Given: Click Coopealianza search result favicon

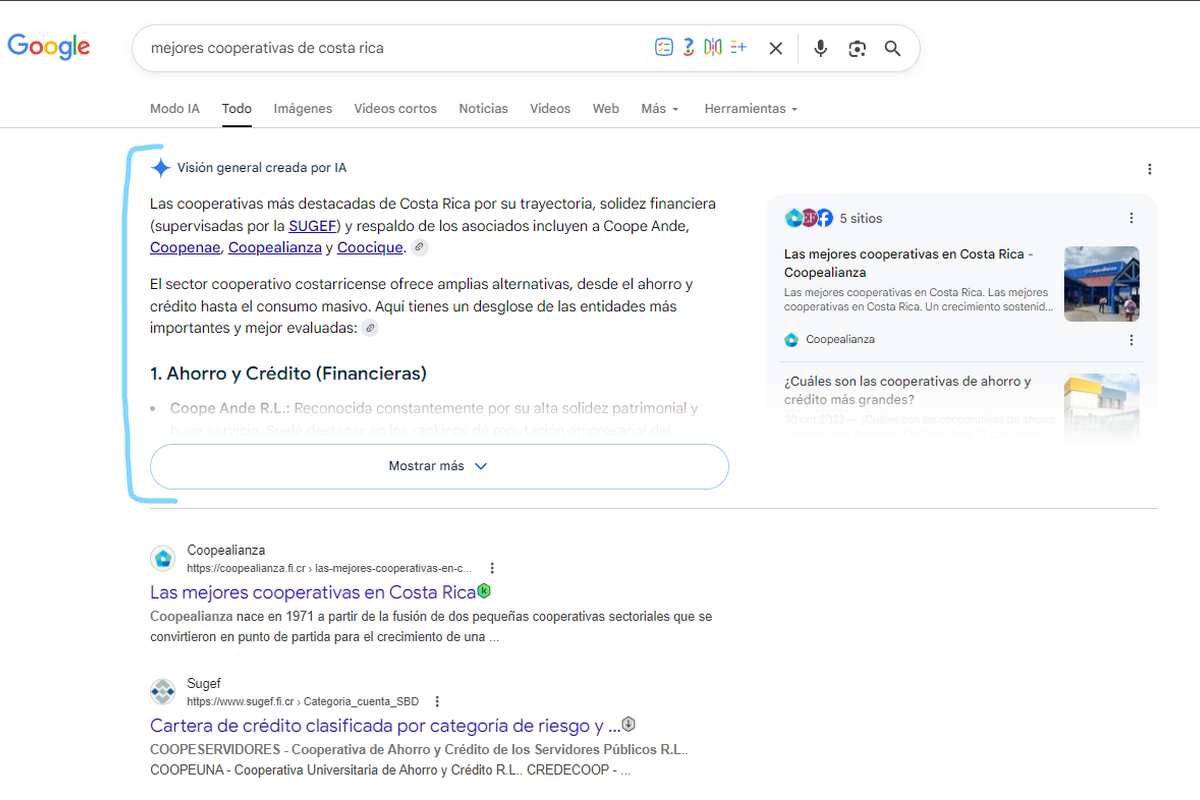Looking at the screenshot, I should point(163,558).
